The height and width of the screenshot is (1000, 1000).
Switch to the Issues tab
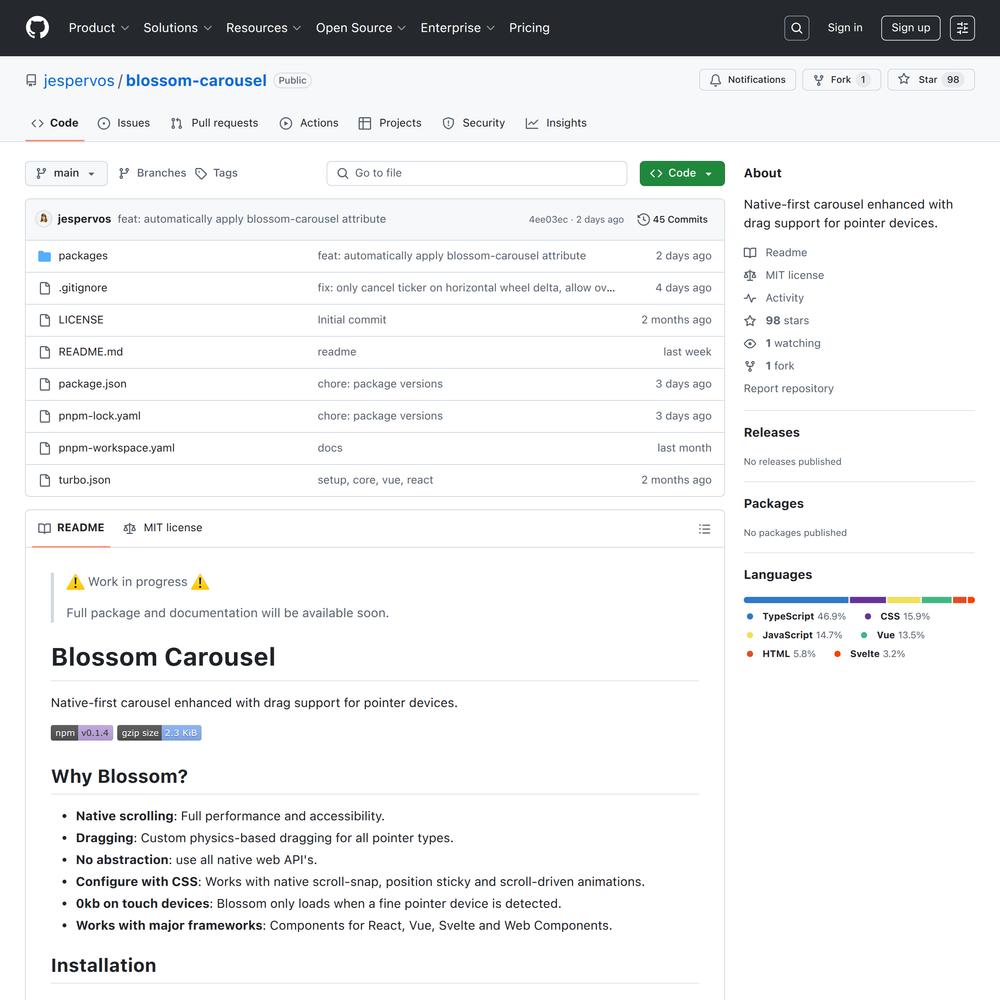pyautogui.click(x=124, y=123)
